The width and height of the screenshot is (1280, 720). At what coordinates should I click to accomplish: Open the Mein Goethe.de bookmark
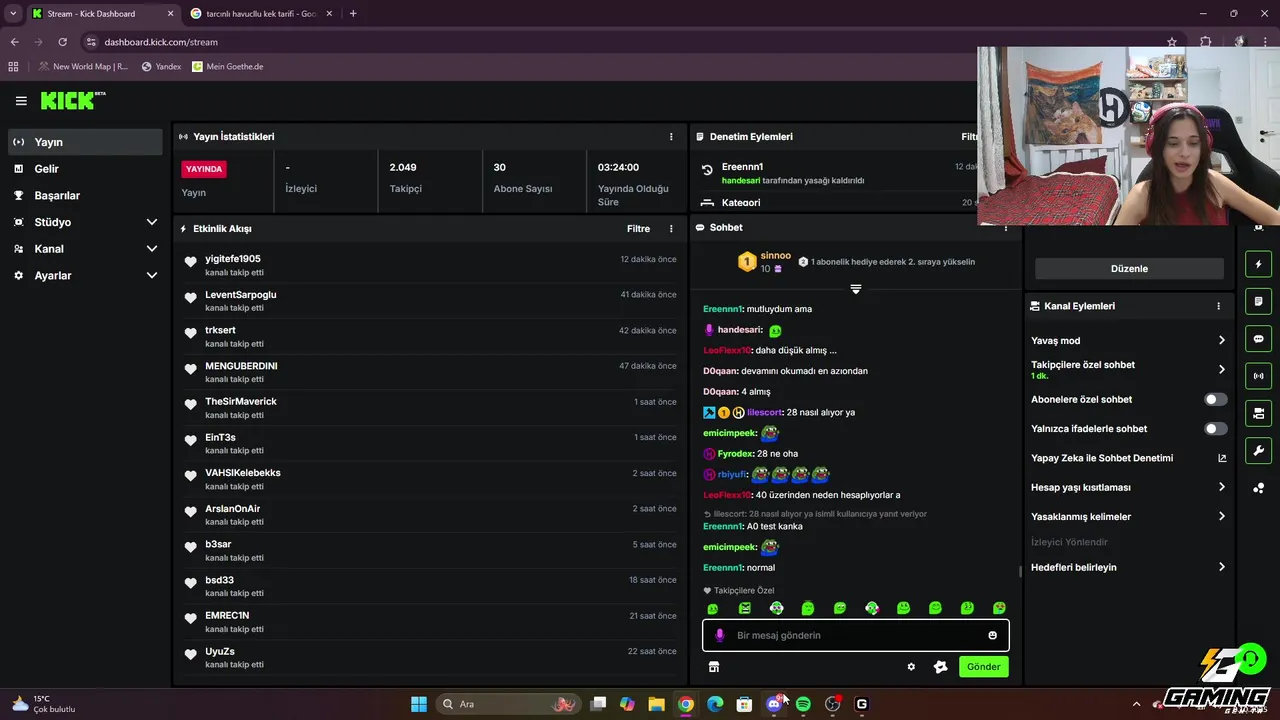point(228,67)
